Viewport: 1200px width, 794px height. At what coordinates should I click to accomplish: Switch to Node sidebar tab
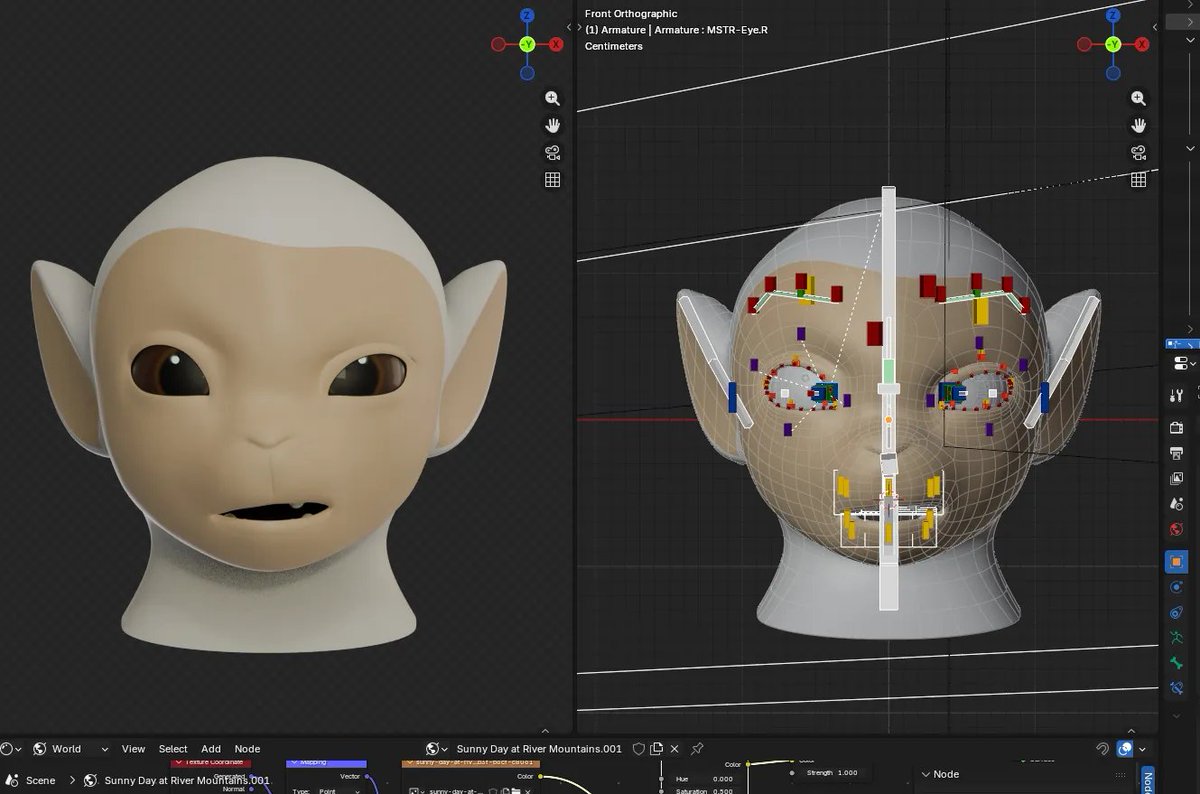click(x=1148, y=780)
